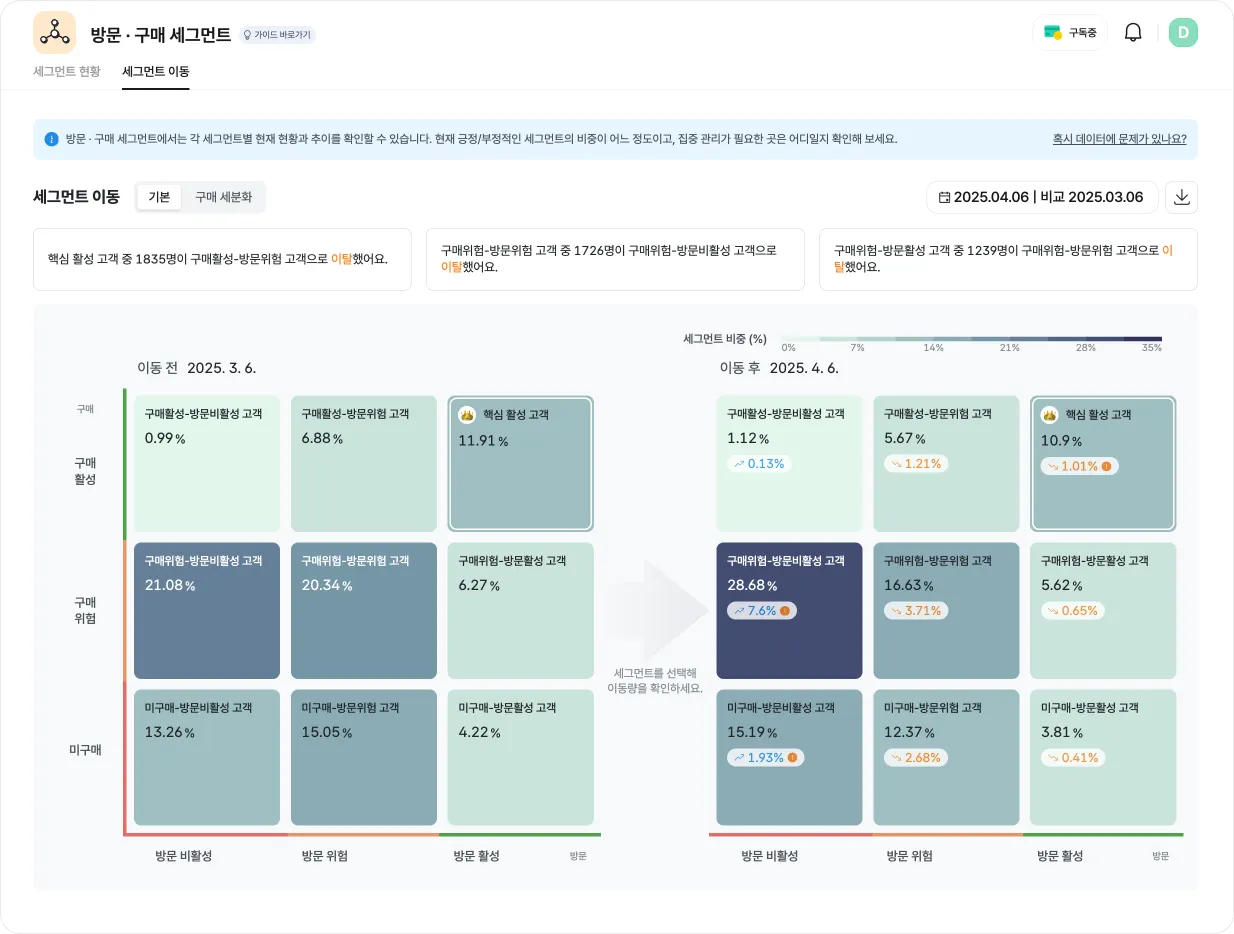Click 혹시 데이터에 문제가 있나요? link
Screen dimensions: 1234x934
tap(1119, 139)
